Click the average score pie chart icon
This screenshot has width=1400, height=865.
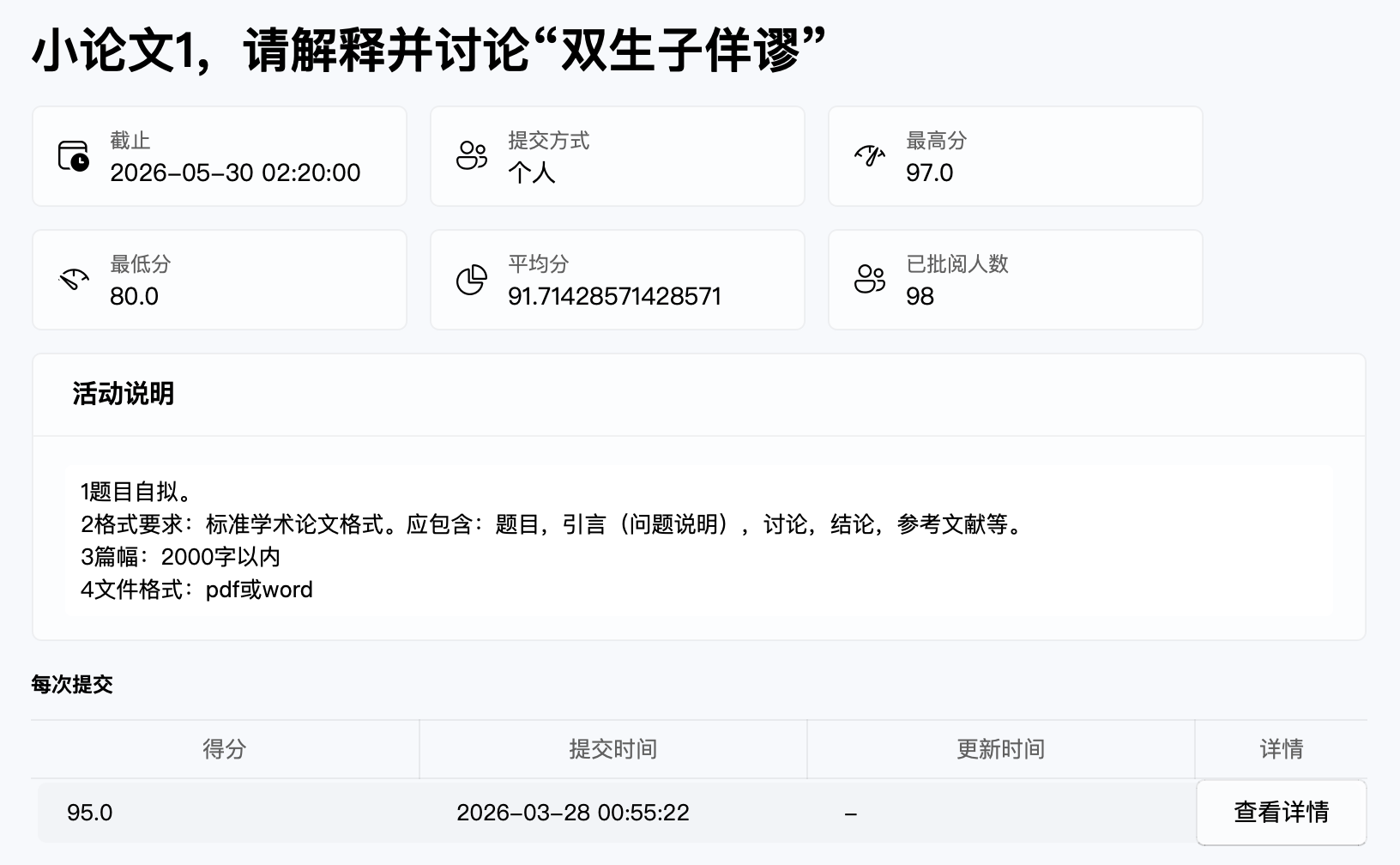[472, 280]
